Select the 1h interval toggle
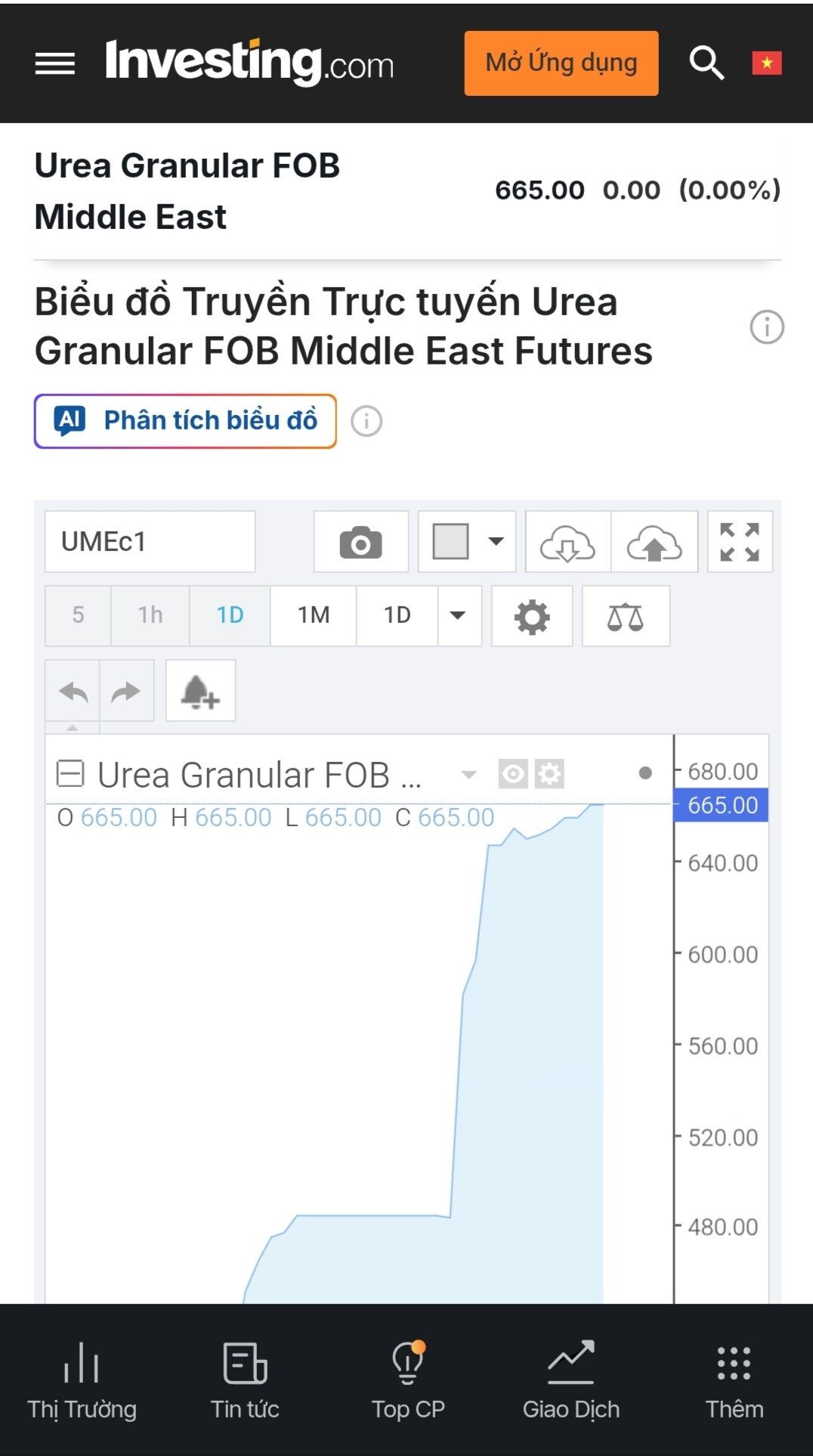The width and height of the screenshot is (813, 1456). [150, 615]
